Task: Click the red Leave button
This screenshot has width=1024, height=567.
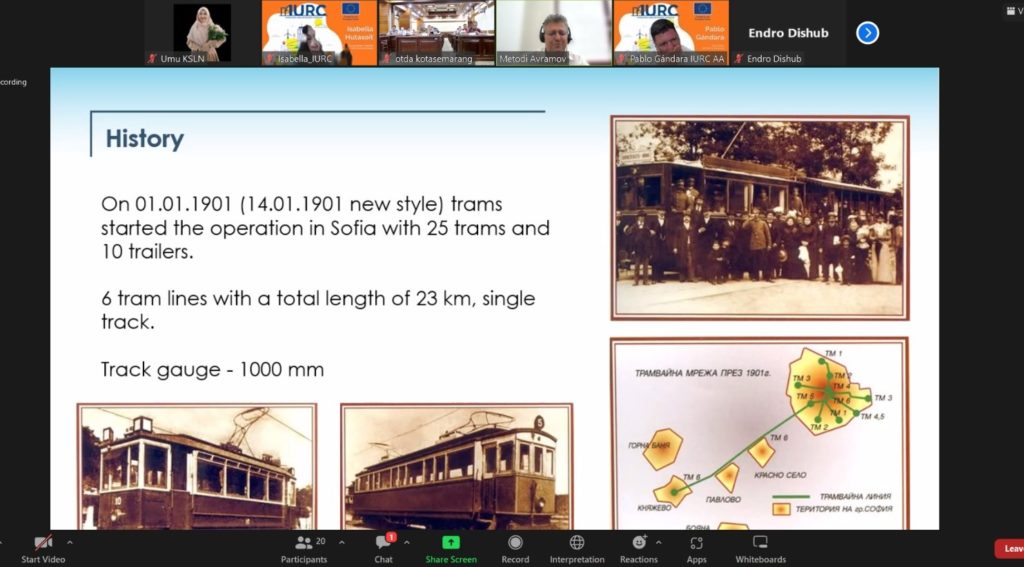Action: click(1010, 548)
